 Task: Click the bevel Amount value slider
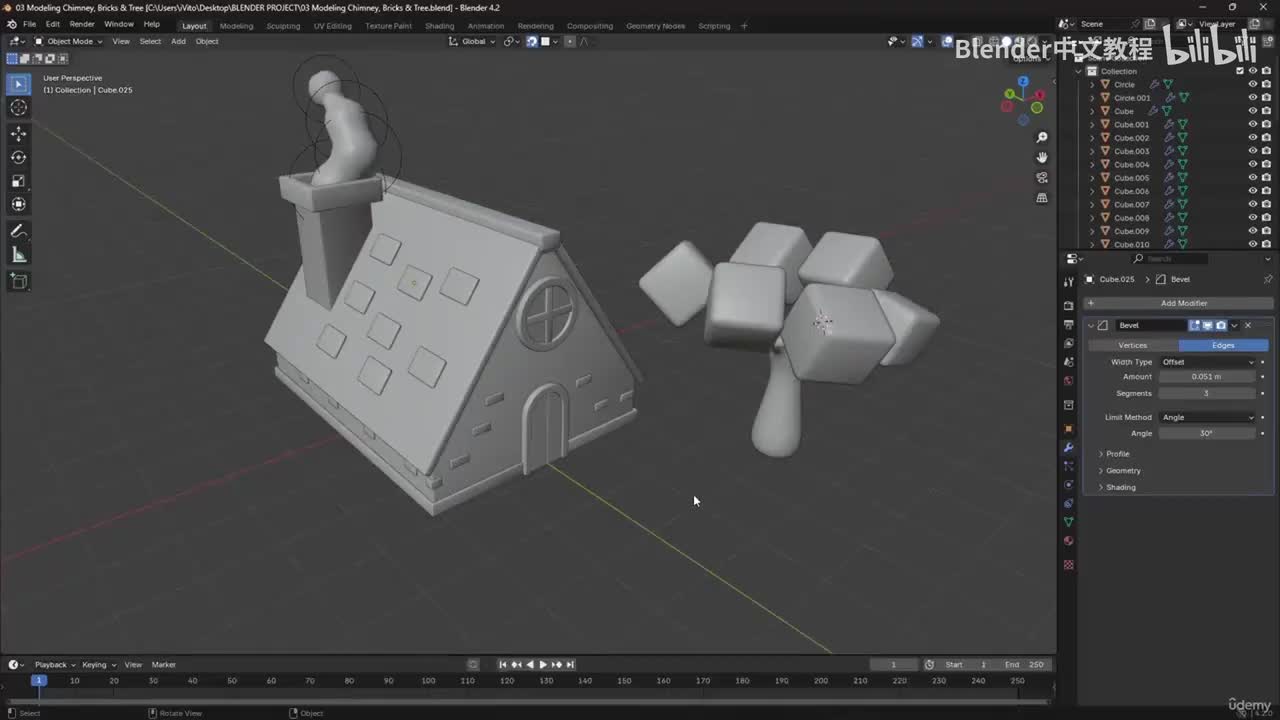(1207, 377)
